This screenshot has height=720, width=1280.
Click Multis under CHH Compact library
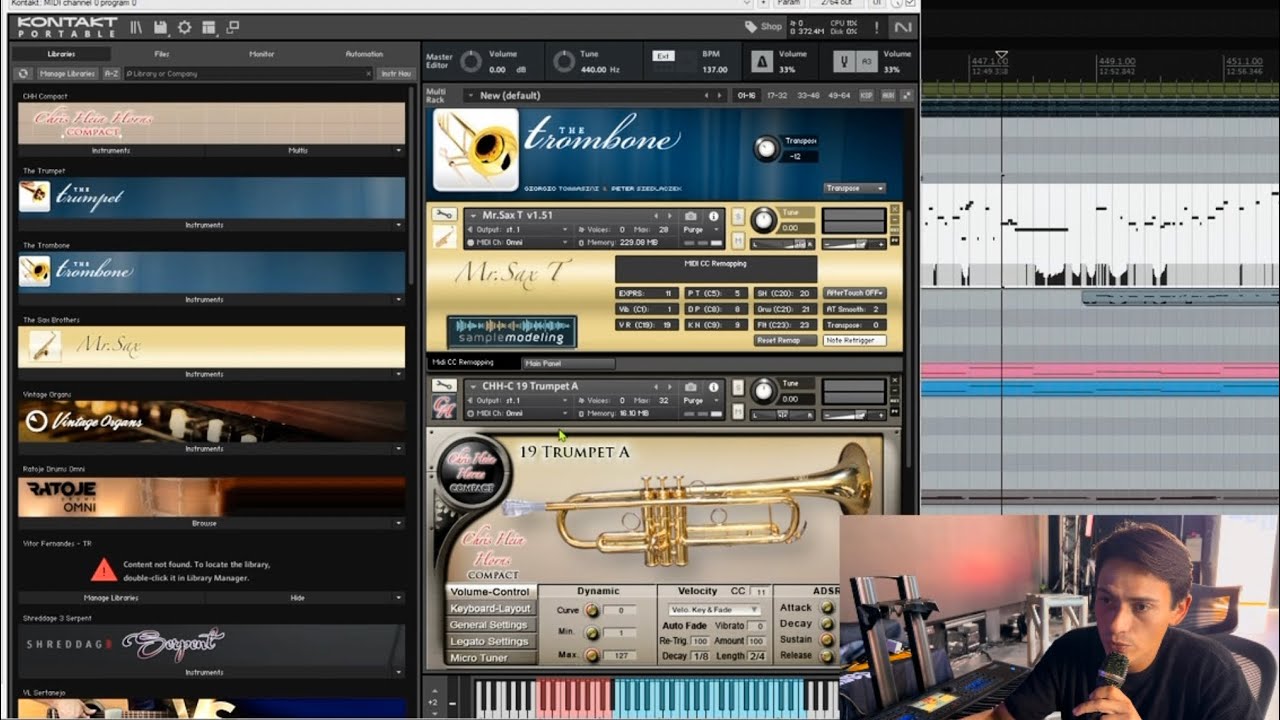(x=298, y=150)
